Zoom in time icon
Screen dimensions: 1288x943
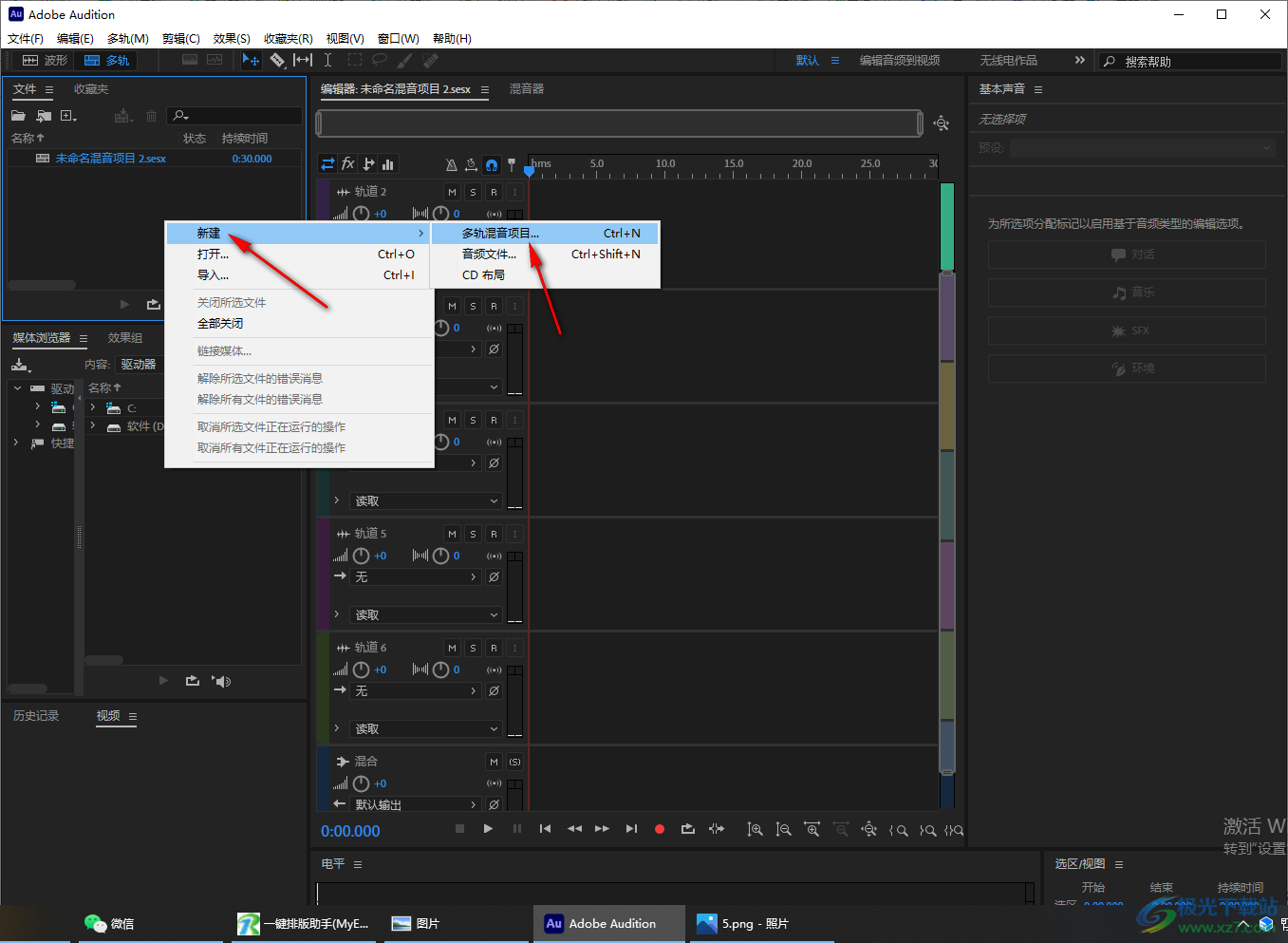(812, 830)
